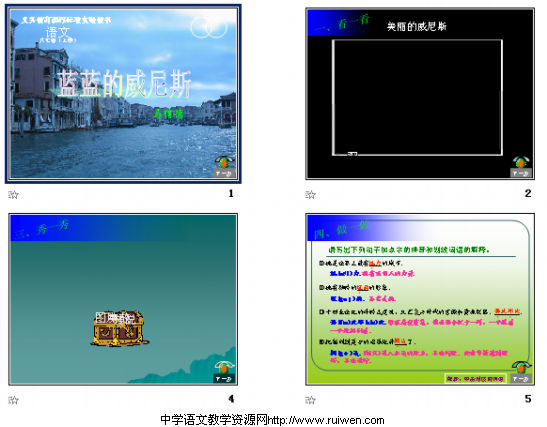Click the overlapping circles graphic on slide 1

209,28
